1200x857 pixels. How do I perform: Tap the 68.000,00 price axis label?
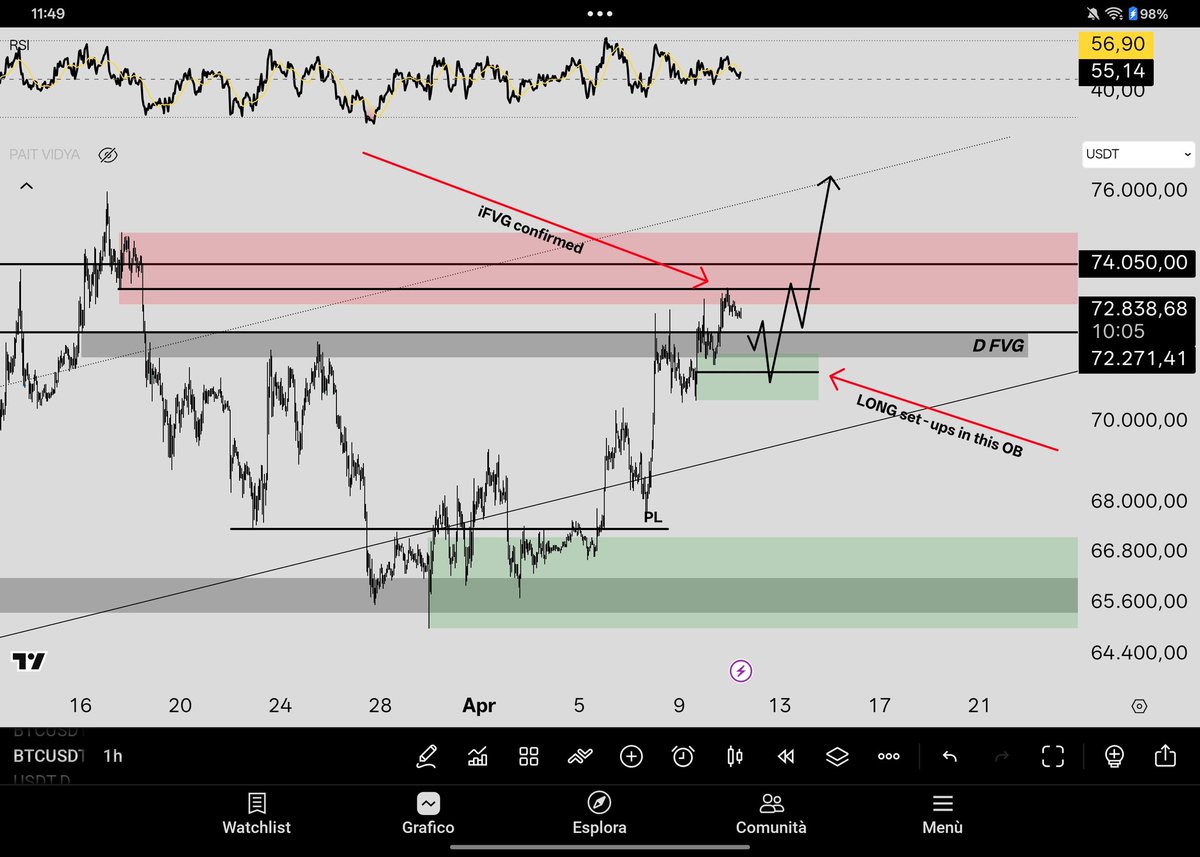pos(1139,500)
